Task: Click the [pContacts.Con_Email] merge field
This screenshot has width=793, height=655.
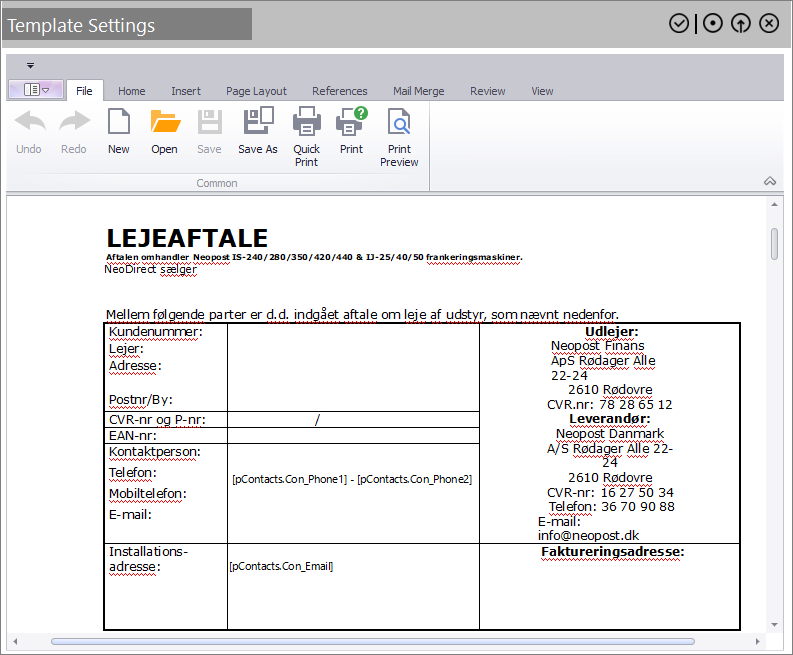Action: coord(281,566)
